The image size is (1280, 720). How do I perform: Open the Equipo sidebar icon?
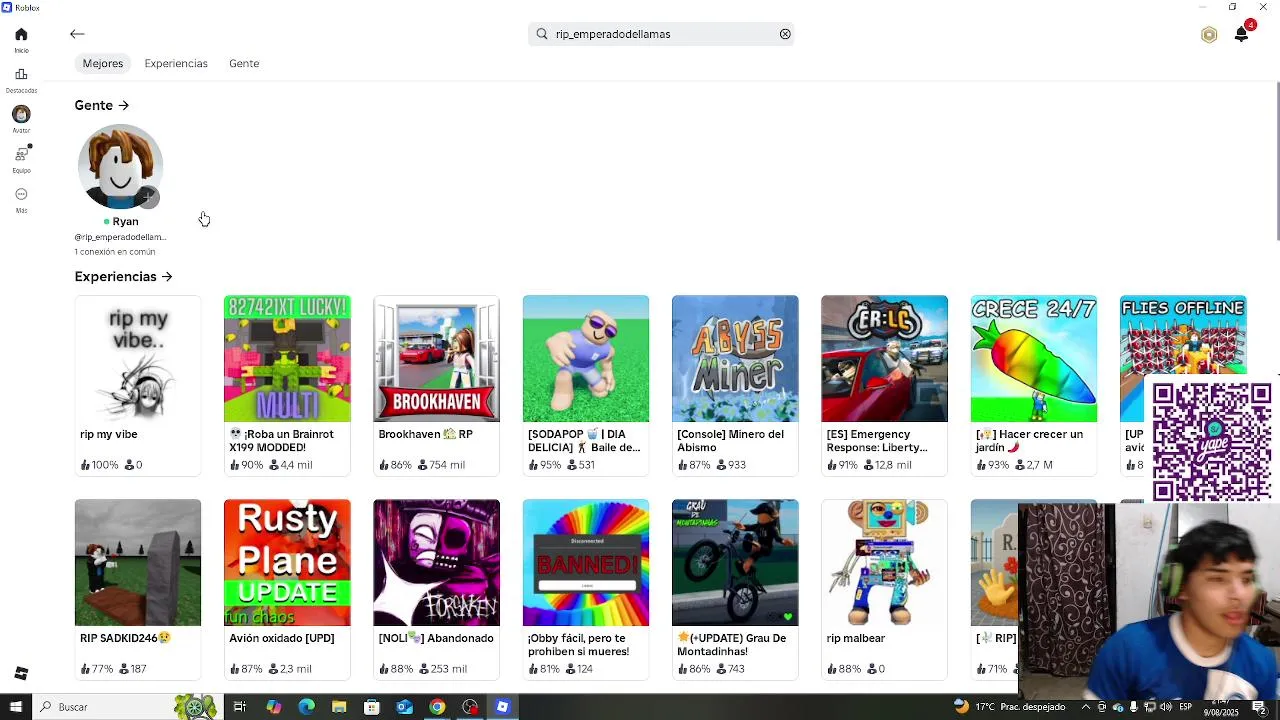21,154
